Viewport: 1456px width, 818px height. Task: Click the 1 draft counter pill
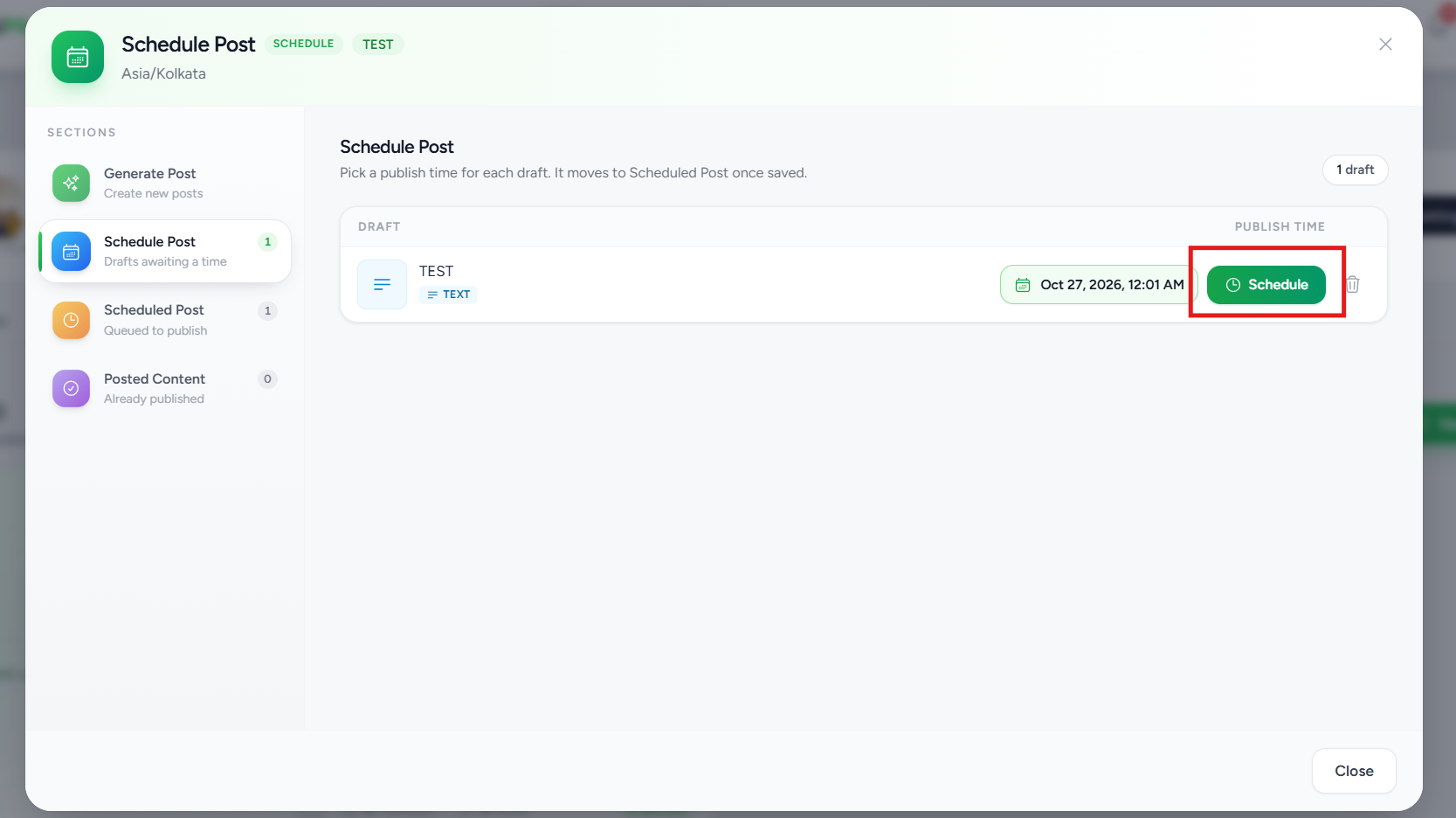pos(1356,170)
